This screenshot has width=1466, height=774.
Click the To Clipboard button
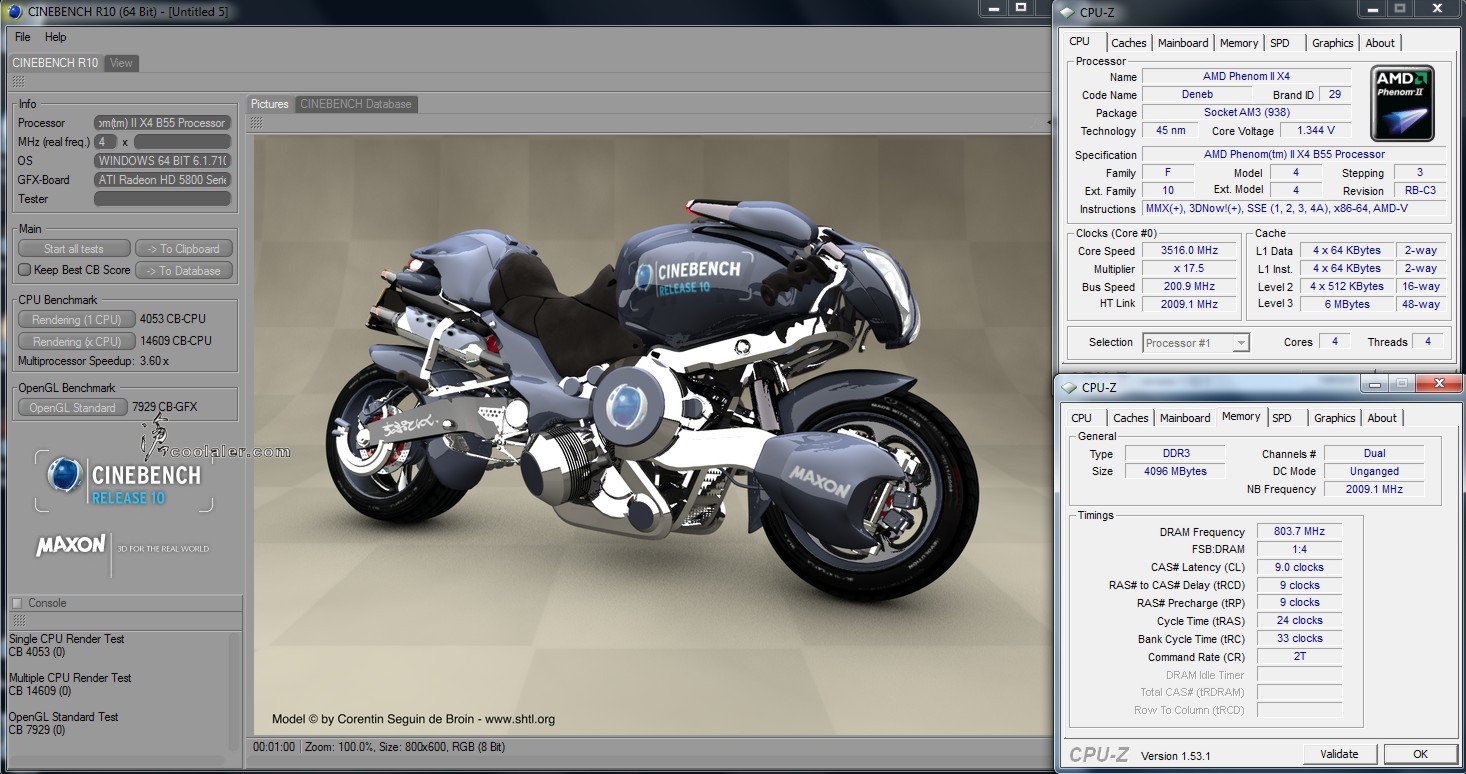[x=184, y=249]
